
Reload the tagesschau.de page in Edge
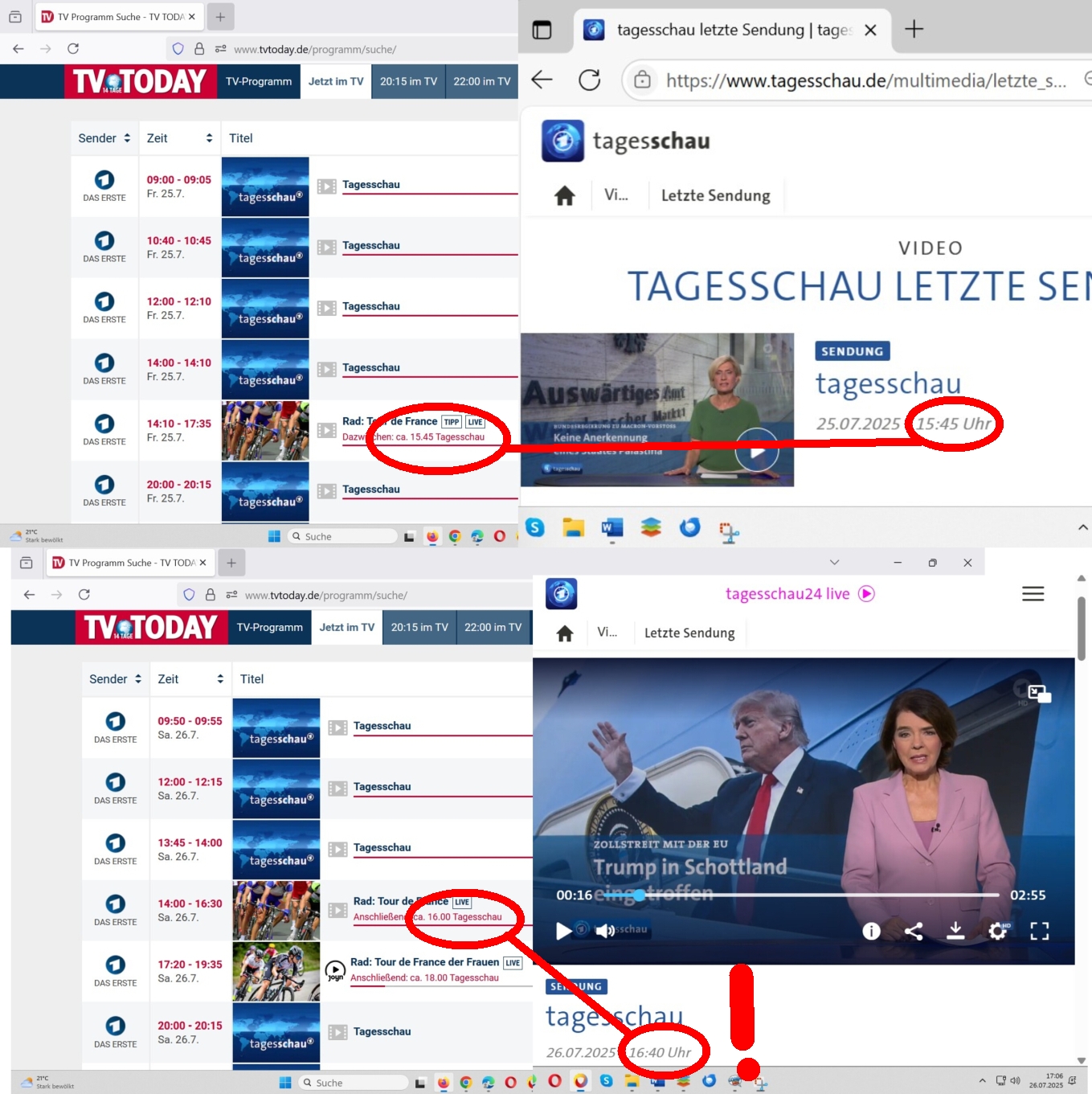tap(590, 80)
